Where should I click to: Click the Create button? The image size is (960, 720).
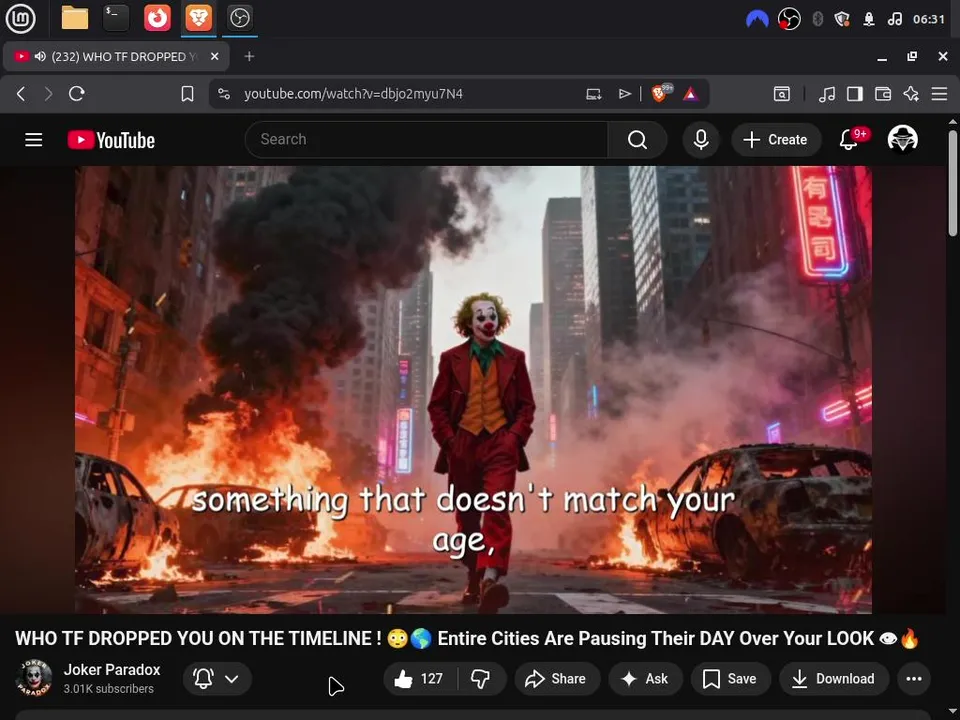point(776,140)
